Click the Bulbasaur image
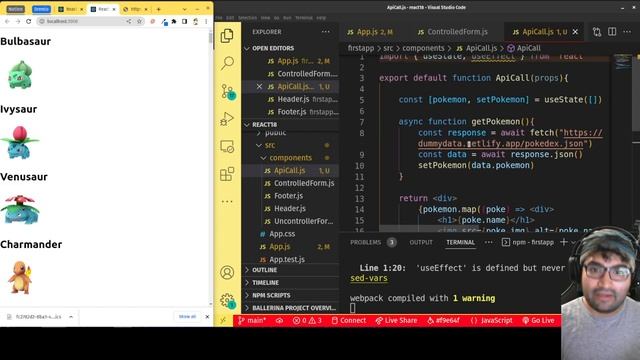The width and height of the screenshot is (640, 360). click(20, 75)
